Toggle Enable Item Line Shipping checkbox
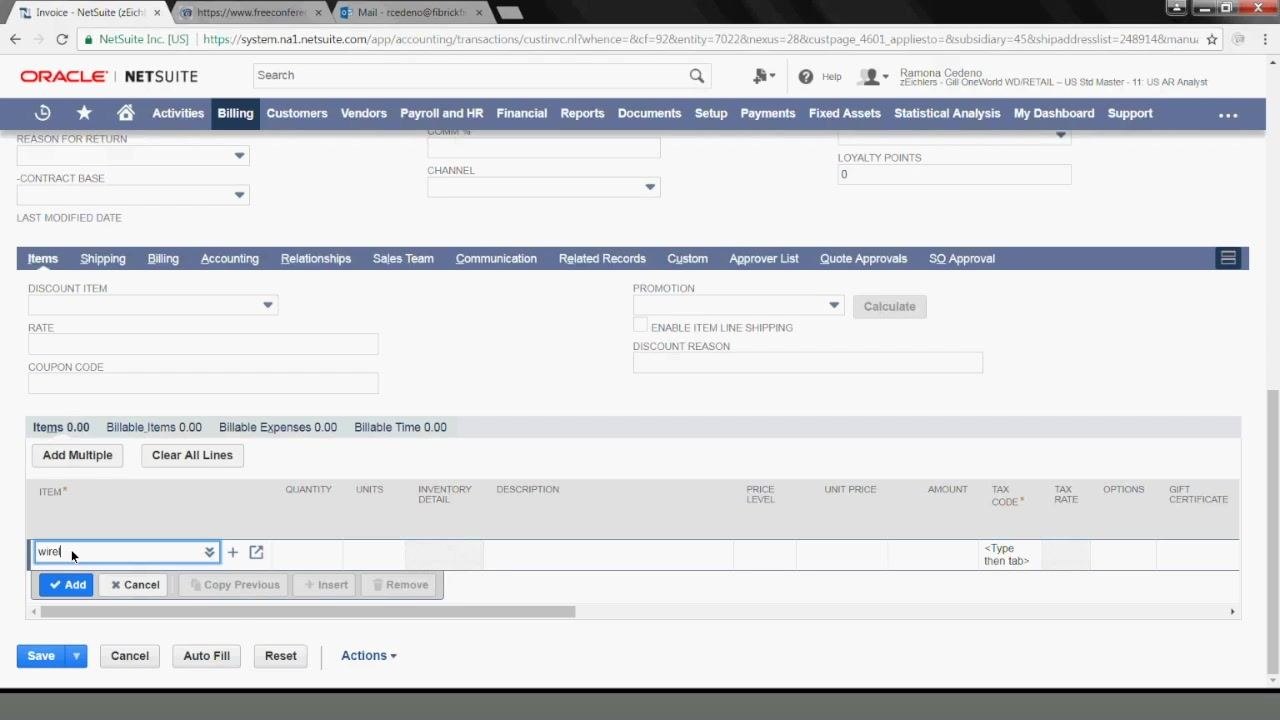Screen dimensions: 1280x720 click(640, 326)
